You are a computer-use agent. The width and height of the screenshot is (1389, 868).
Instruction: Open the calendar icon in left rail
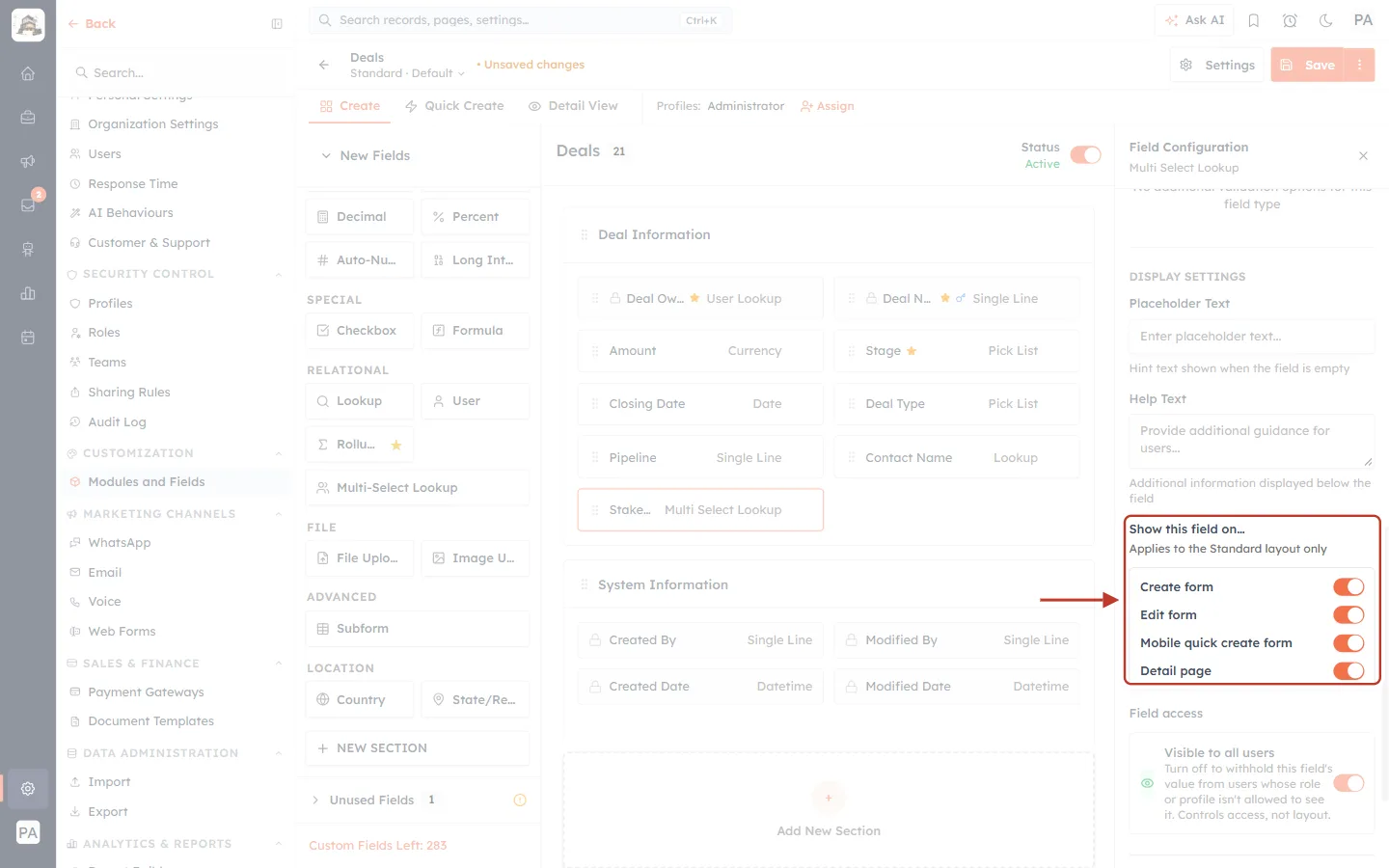tap(28, 338)
